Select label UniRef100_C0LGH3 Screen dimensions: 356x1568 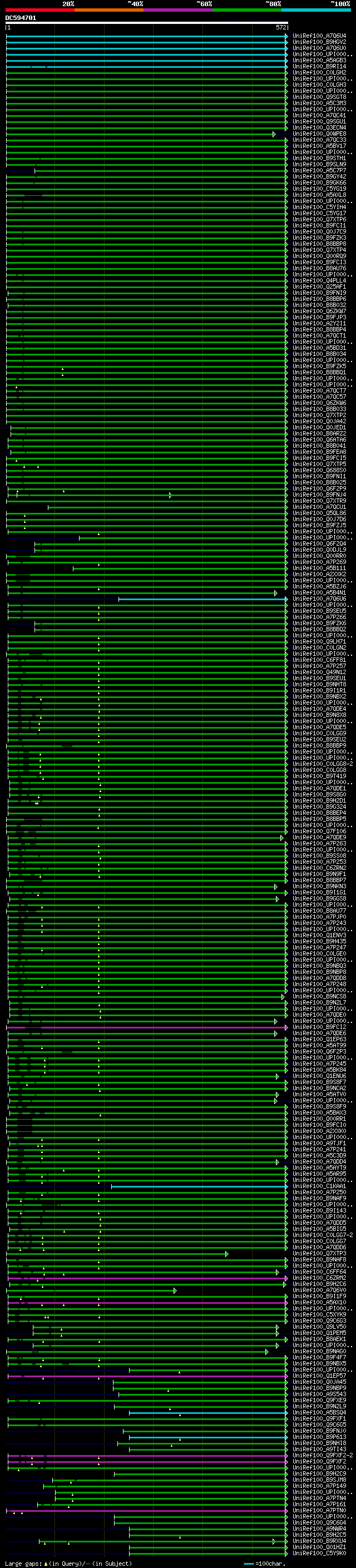pyautogui.click(x=319, y=85)
